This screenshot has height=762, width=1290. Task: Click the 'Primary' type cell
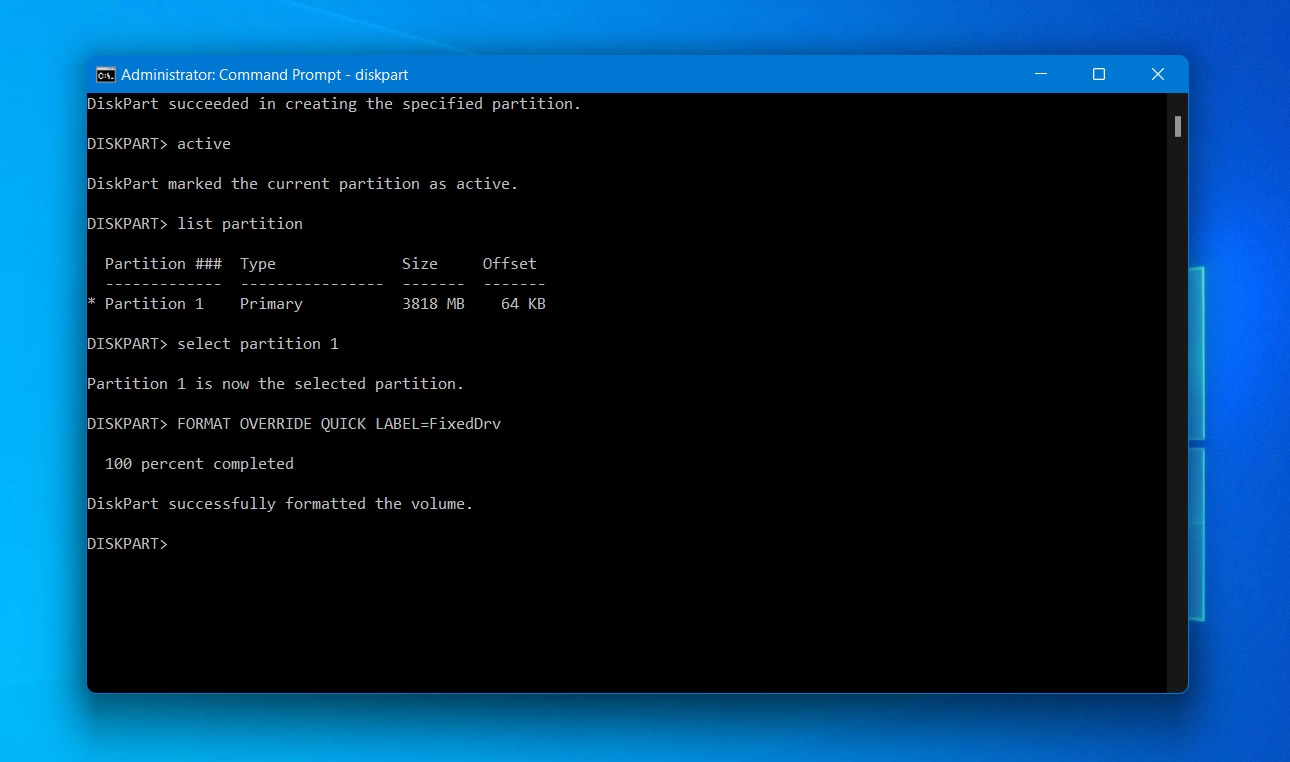tap(271, 304)
